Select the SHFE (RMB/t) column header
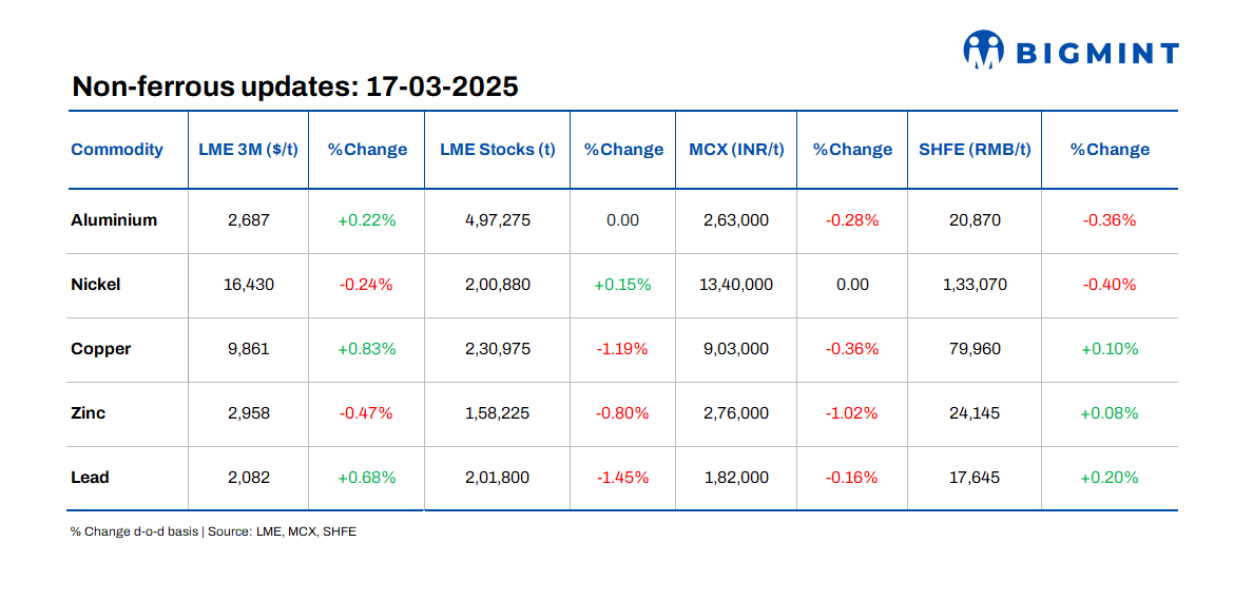 (x=974, y=150)
